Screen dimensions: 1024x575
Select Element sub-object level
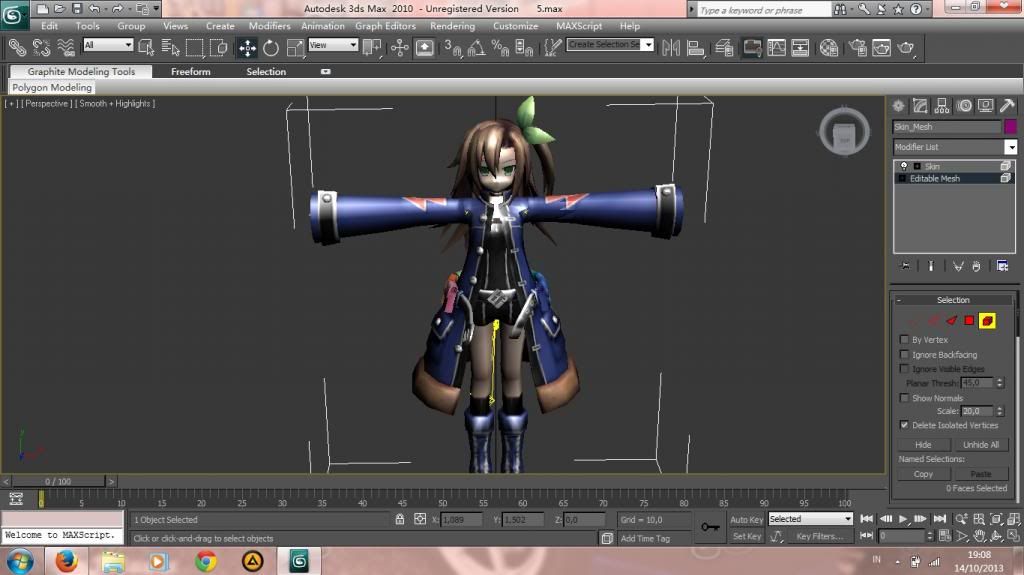[987, 320]
